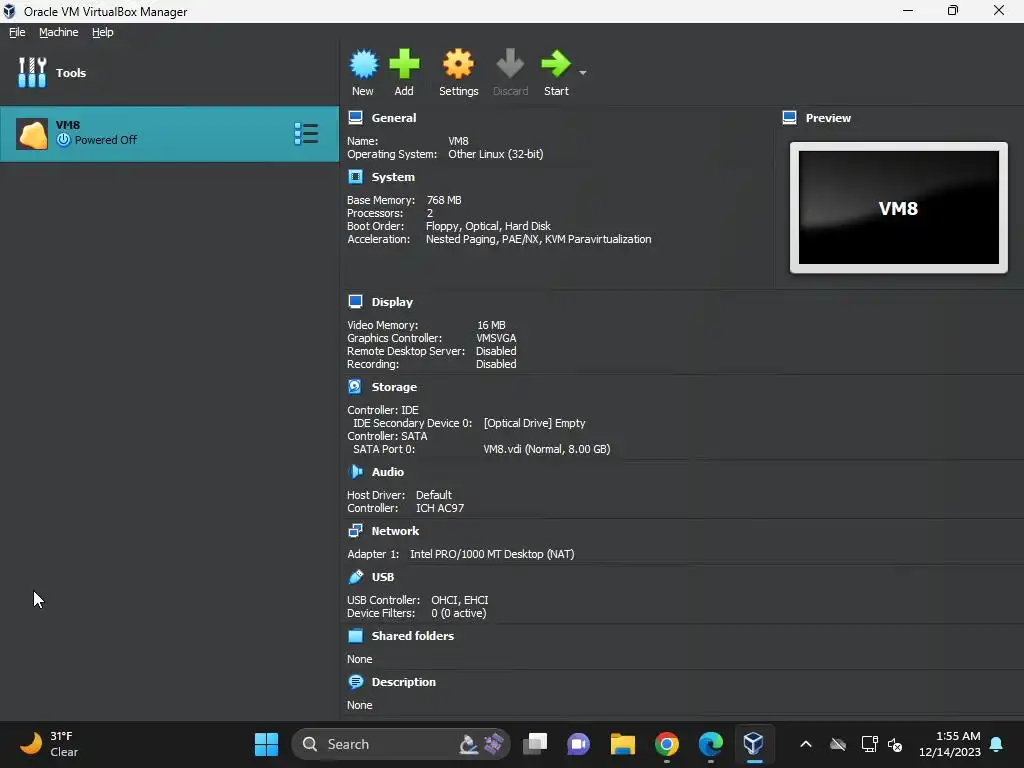Open the weather widget showing 31°F
The width and height of the screenshot is (1024, 768).
pos(49,744)
